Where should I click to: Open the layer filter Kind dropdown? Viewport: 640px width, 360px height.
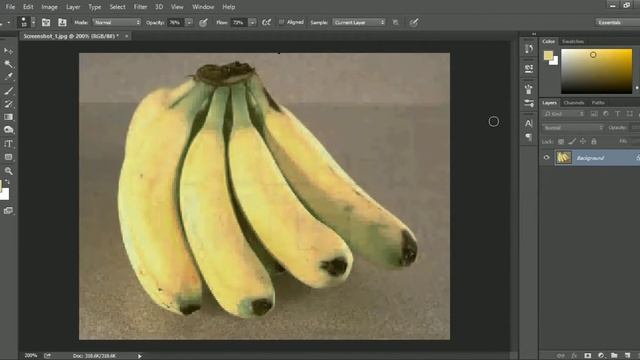point(564,114)
